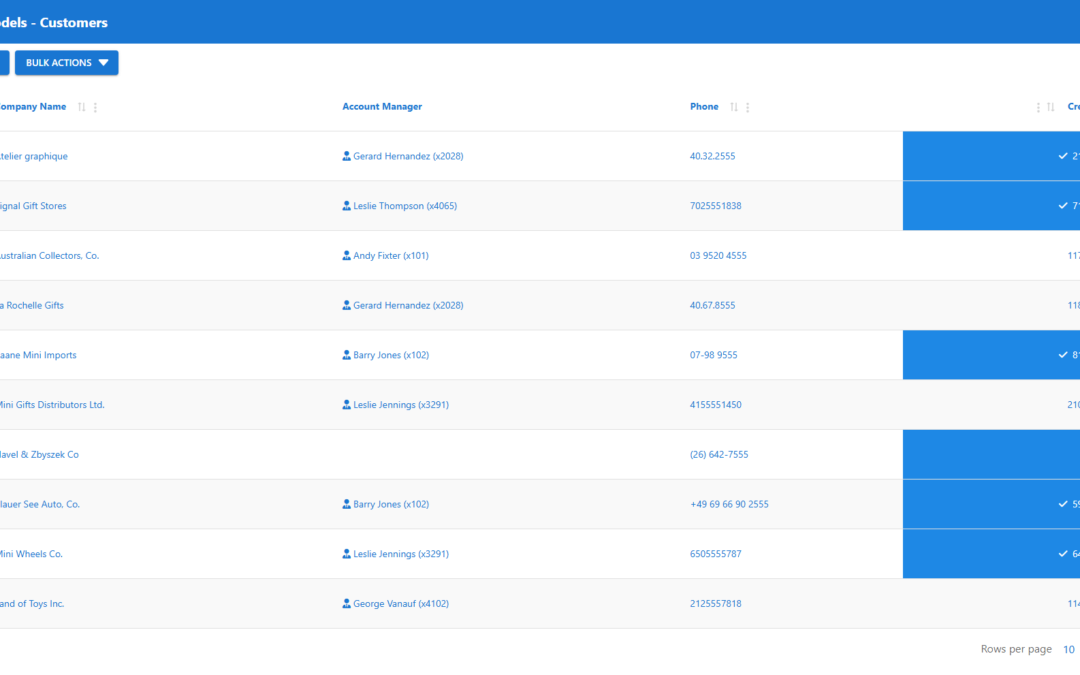Click phone number 4155551450
The image size is (1080, 675).
[x=716, y=404]
